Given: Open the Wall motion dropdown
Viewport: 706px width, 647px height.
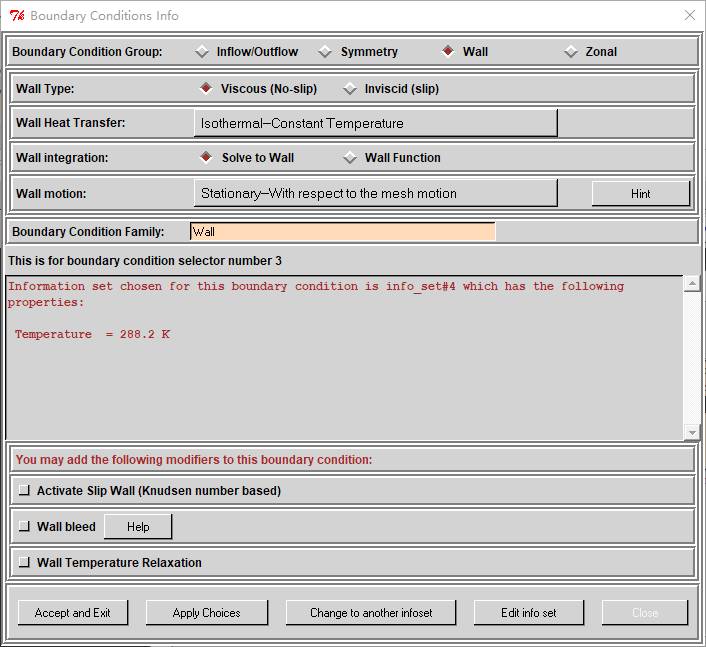Looking at the screenshot, I should (375, 193).
